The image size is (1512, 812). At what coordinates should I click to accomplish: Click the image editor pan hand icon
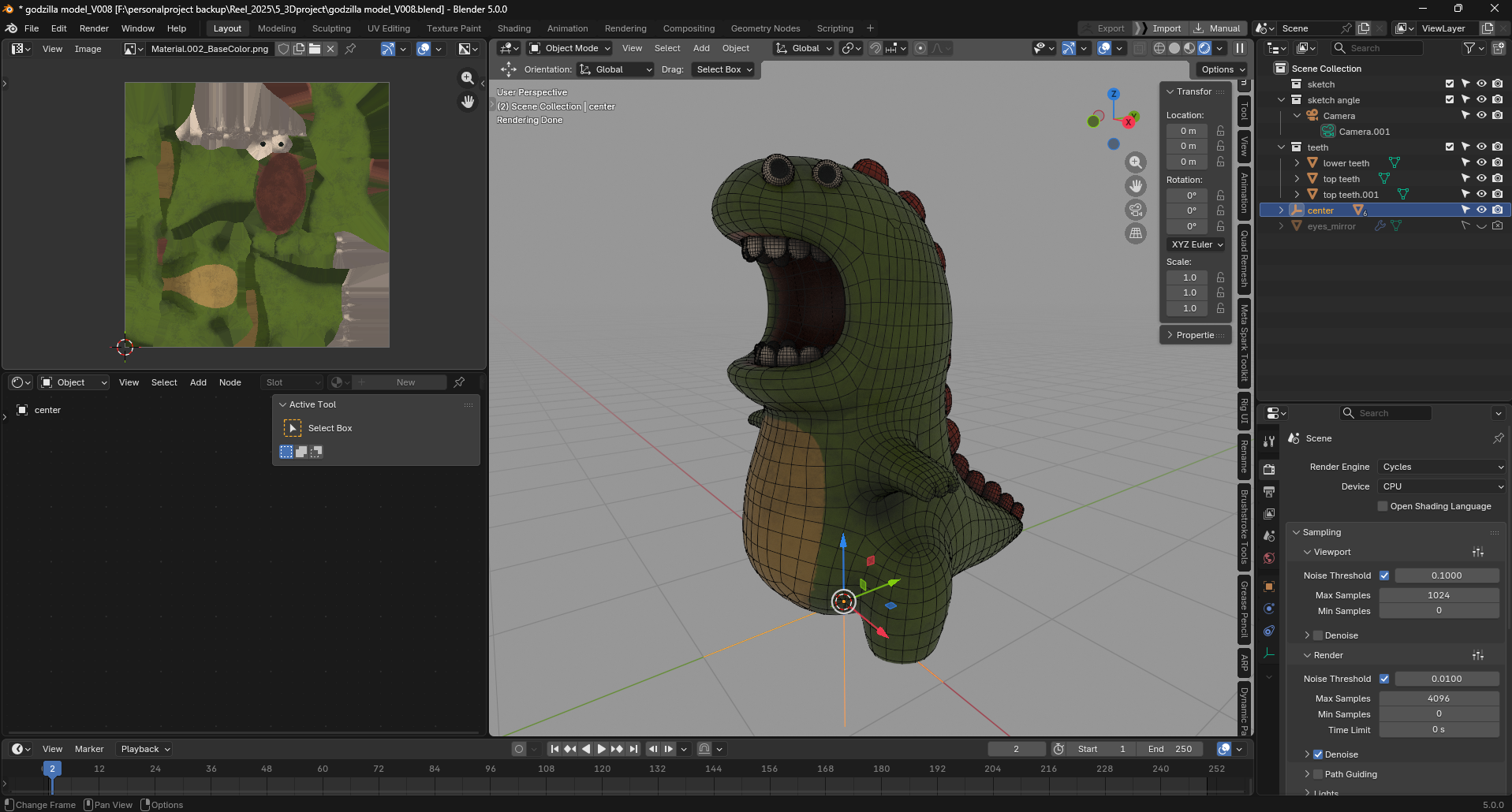coord(468,102)
